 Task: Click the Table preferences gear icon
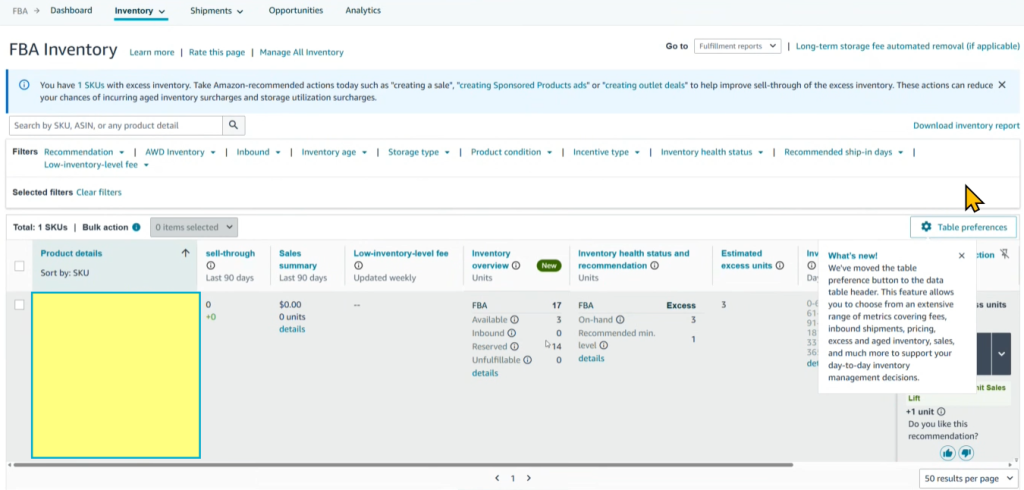[926, 227]
